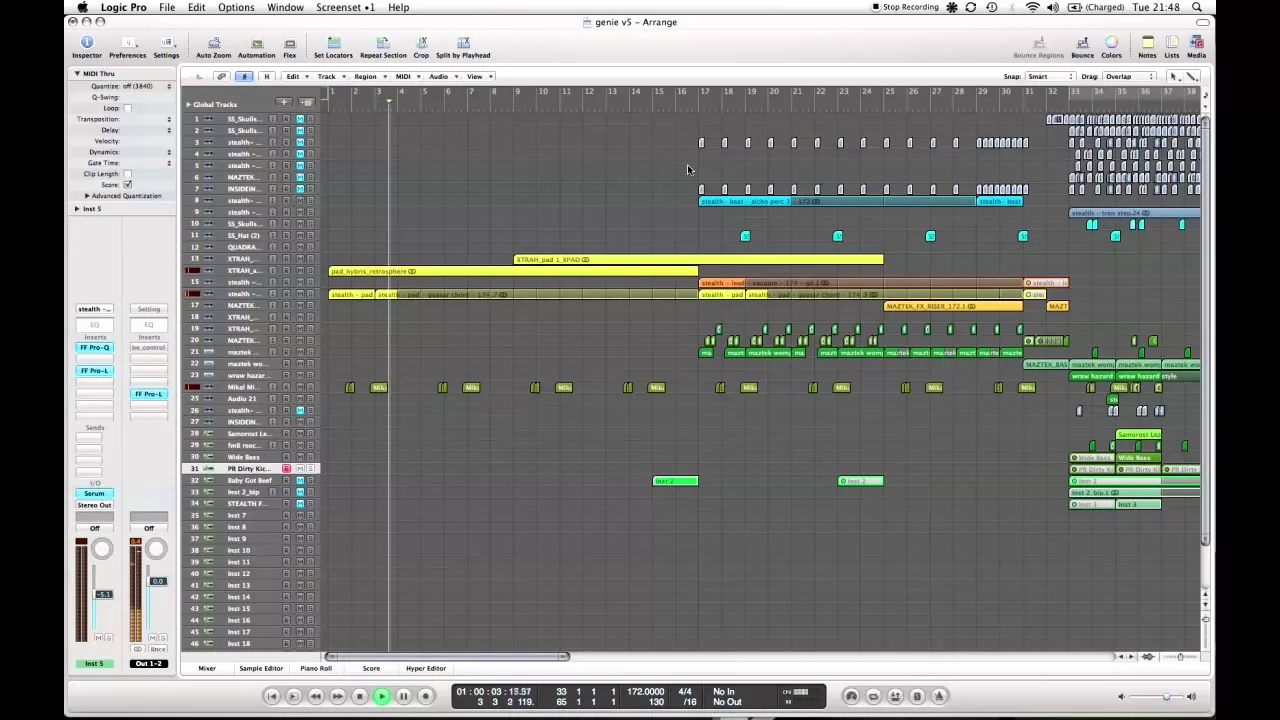This screenshot has width=1280, height=720.
Task: Open the Lists panel icon
Action: coord(1171,42)
